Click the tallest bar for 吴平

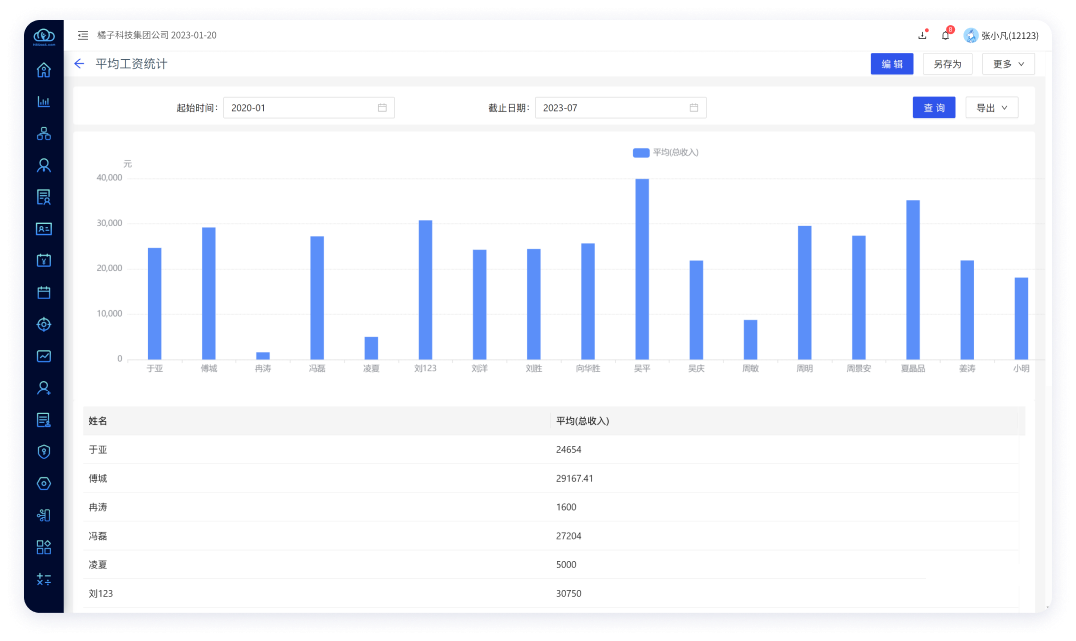(642, 269)
